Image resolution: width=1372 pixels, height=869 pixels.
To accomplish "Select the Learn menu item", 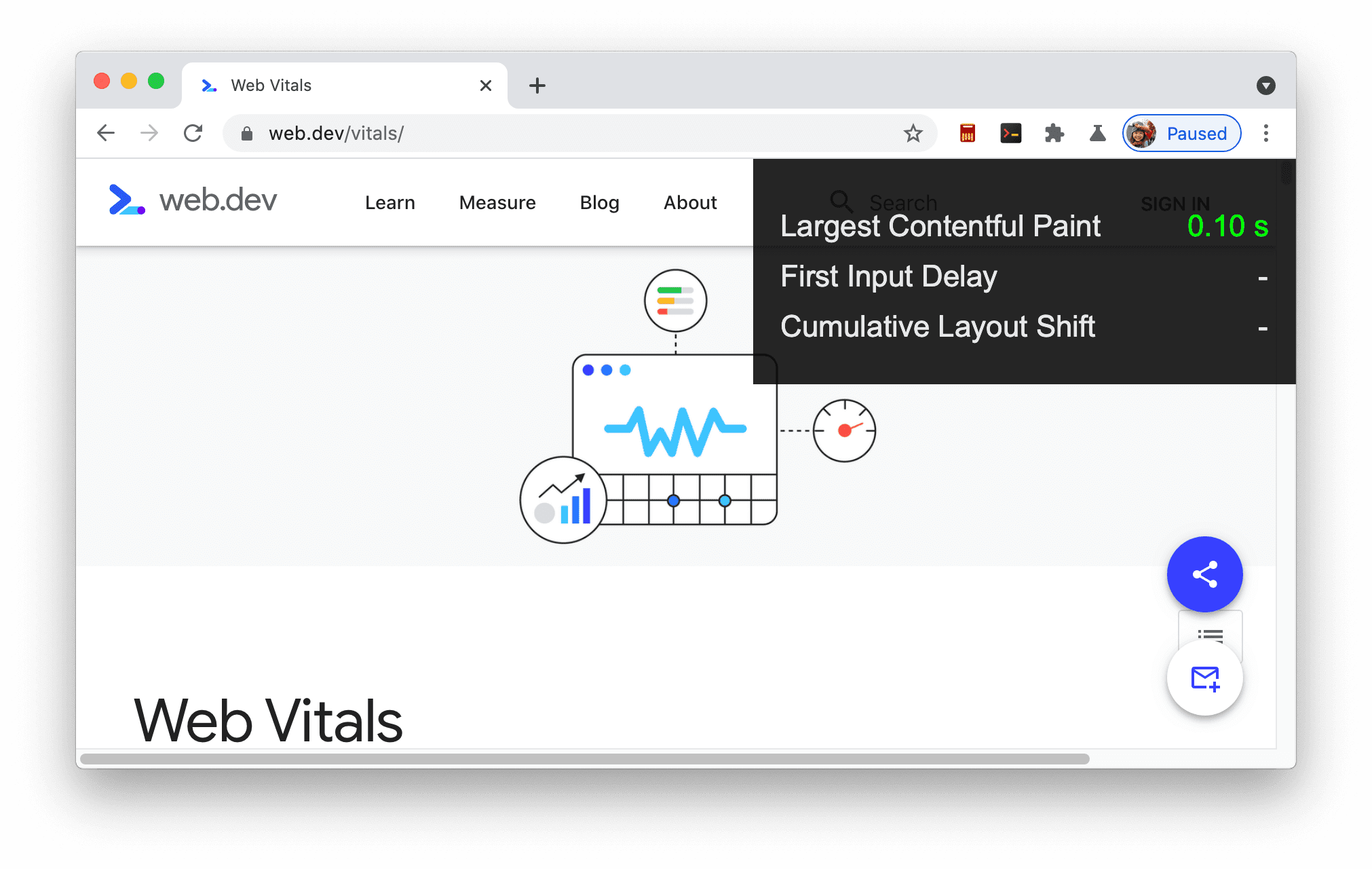I will 390,202.
